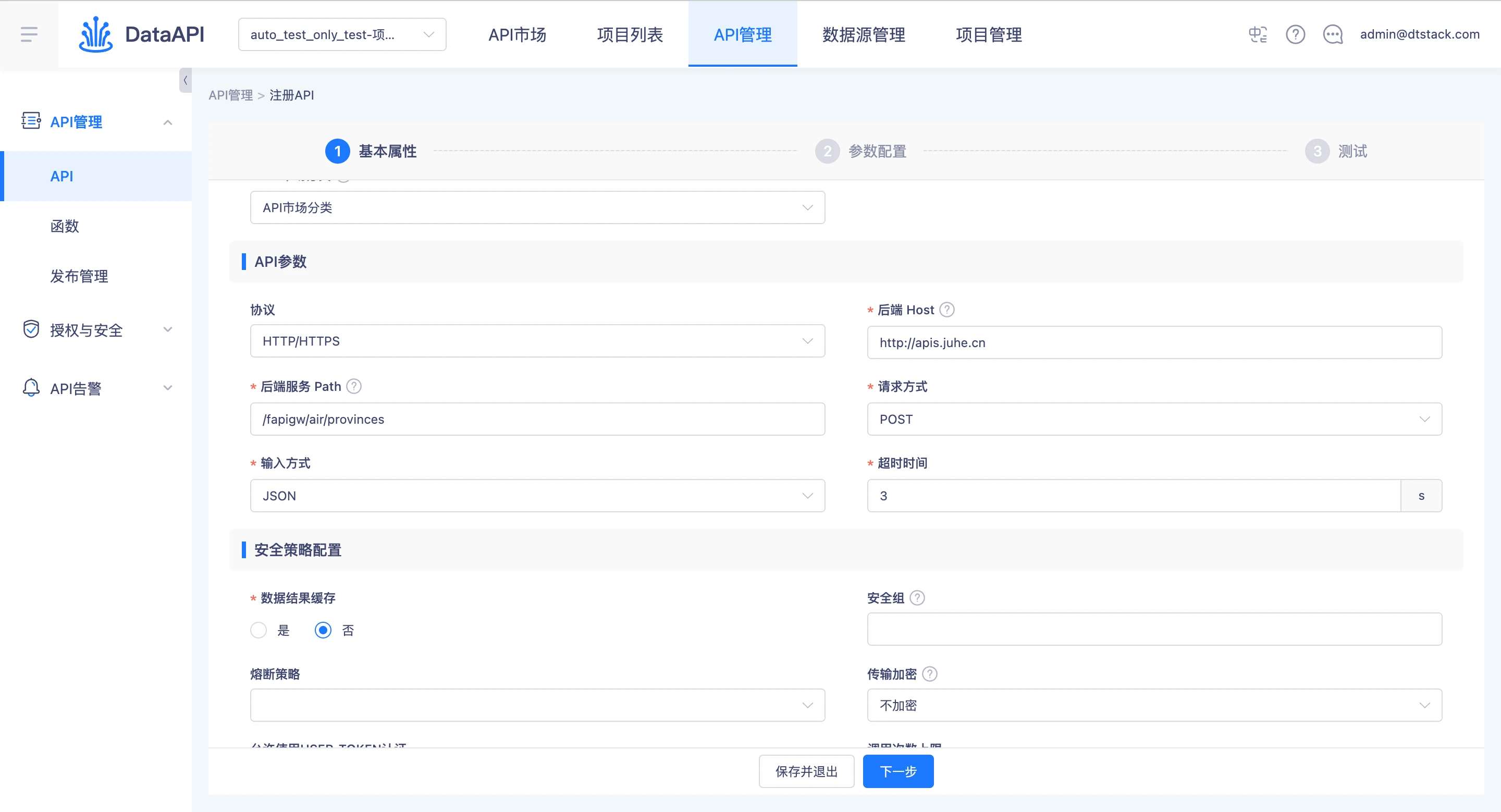Open help via the question mark icon
This screenshot has width=1501, height=812.
pos(1295,34)
